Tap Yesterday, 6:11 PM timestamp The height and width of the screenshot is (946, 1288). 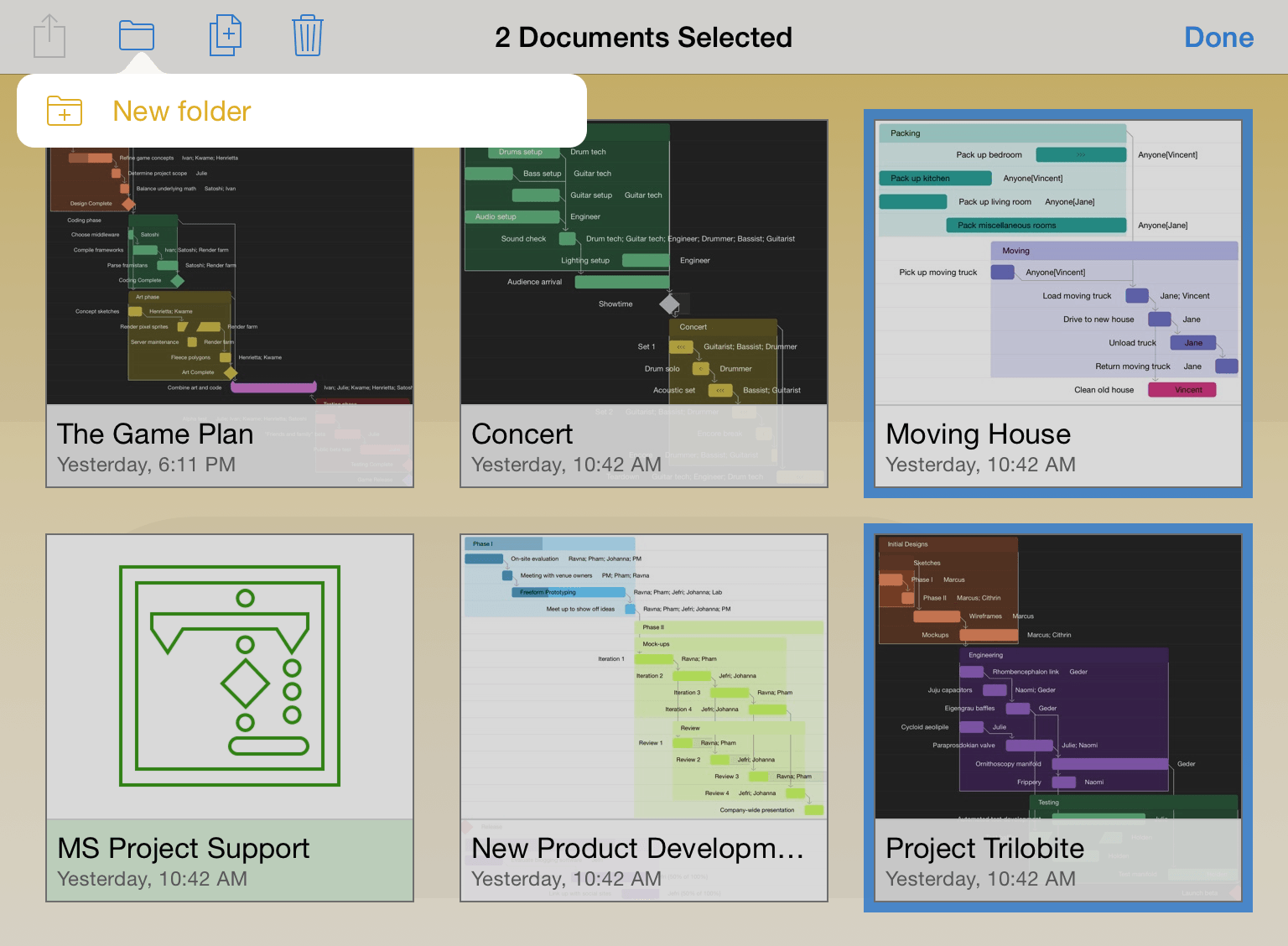tap(146, 465)
